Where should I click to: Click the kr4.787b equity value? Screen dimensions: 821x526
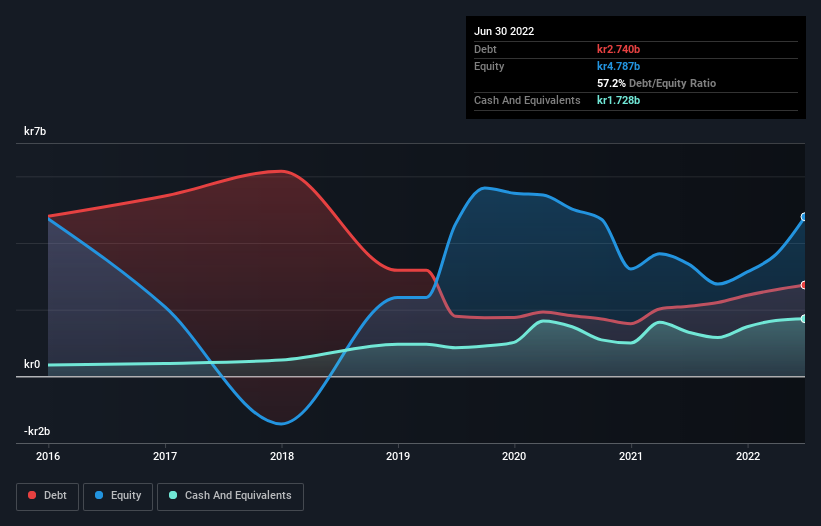coord(618,66)
